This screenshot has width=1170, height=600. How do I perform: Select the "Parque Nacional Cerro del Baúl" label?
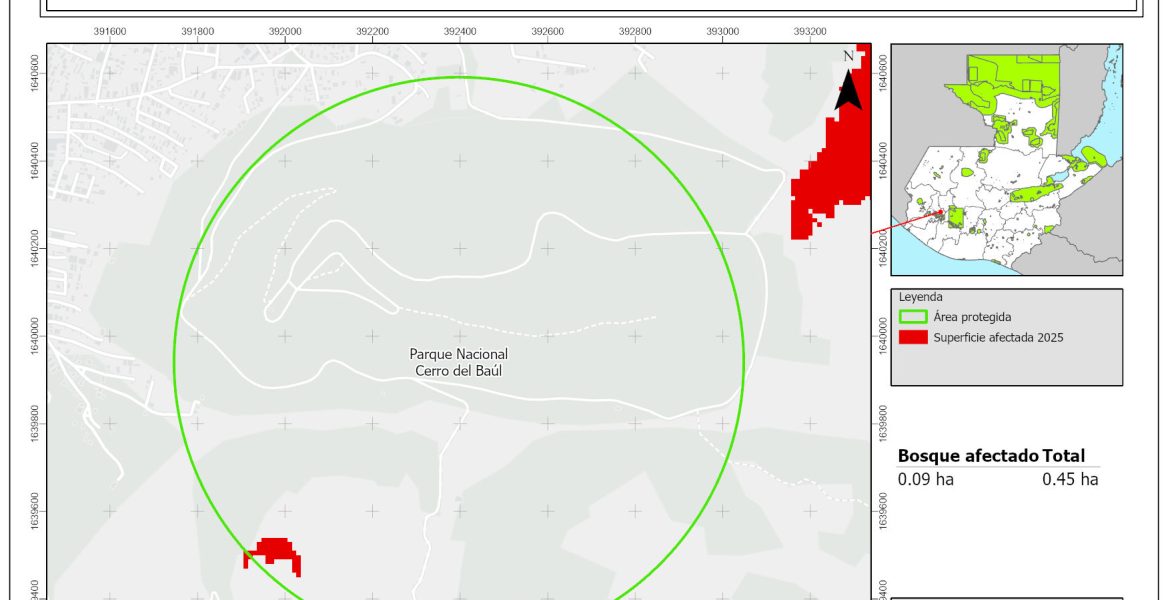click(x=459, y=362)
